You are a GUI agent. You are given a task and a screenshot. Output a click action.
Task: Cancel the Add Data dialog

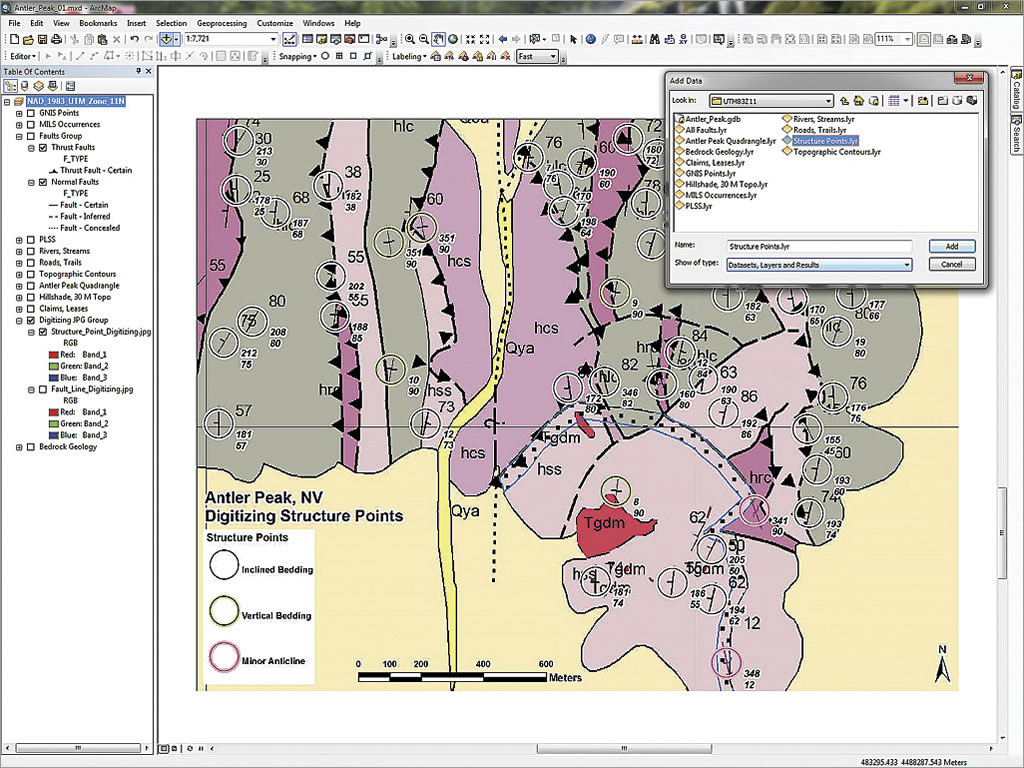point(951,265)
